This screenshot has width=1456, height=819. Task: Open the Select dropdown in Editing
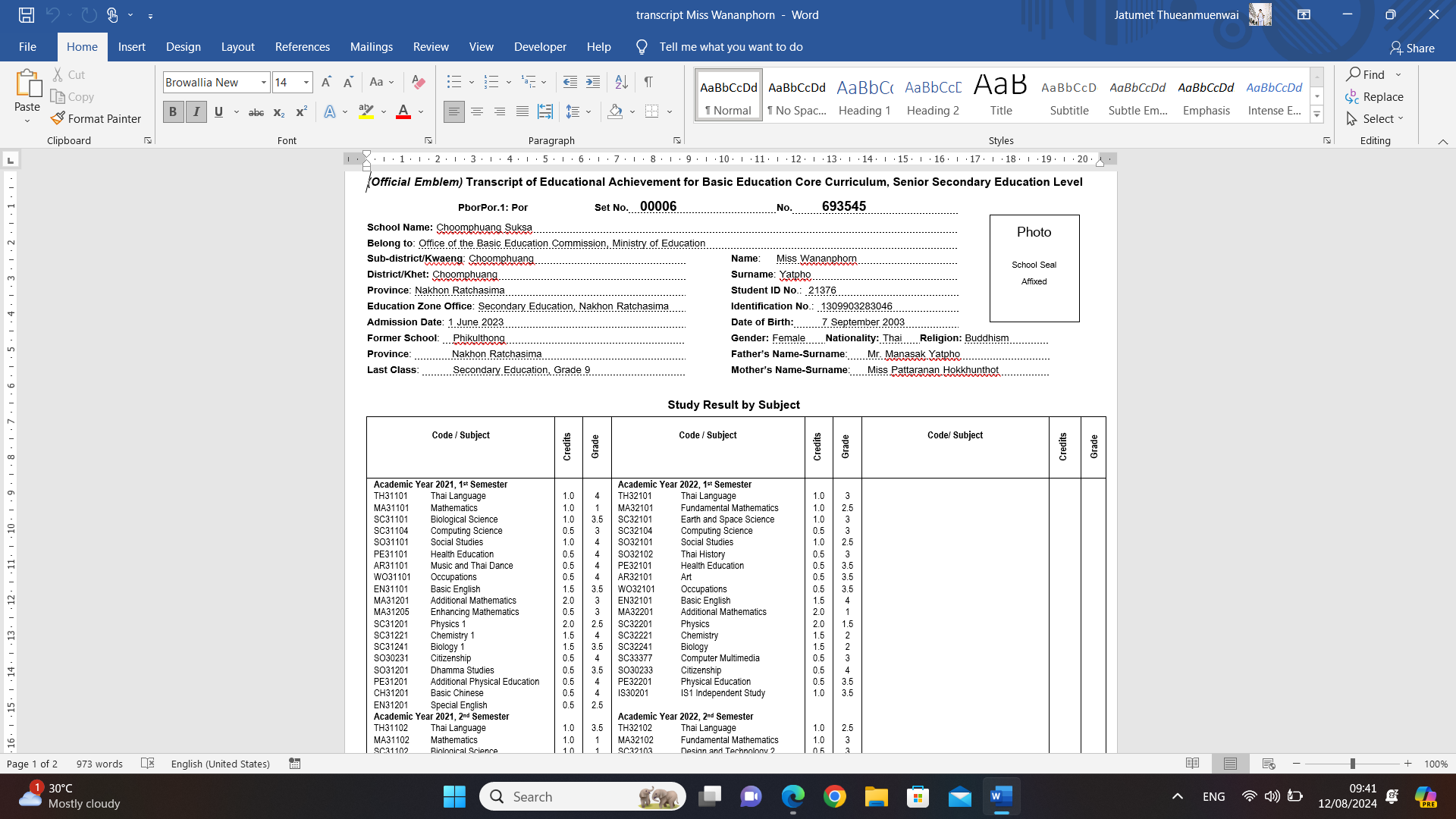pos(1376,119)
